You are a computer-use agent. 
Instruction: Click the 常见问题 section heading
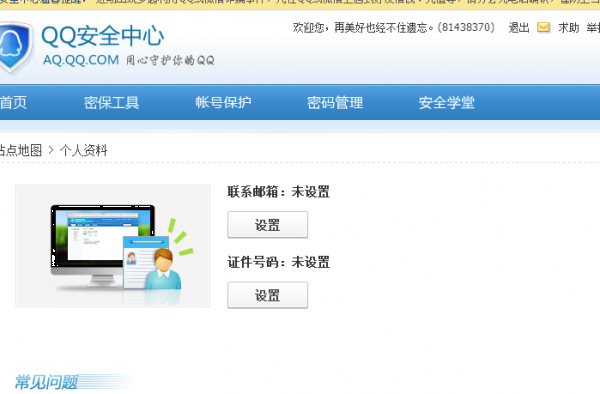click(47, 382)
